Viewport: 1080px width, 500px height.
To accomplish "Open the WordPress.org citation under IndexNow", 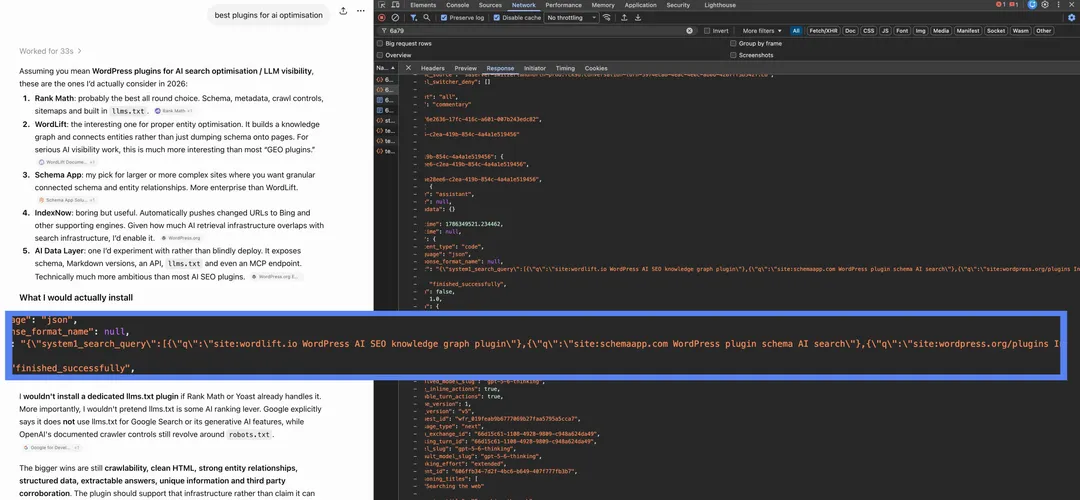I will pos(180,238).
